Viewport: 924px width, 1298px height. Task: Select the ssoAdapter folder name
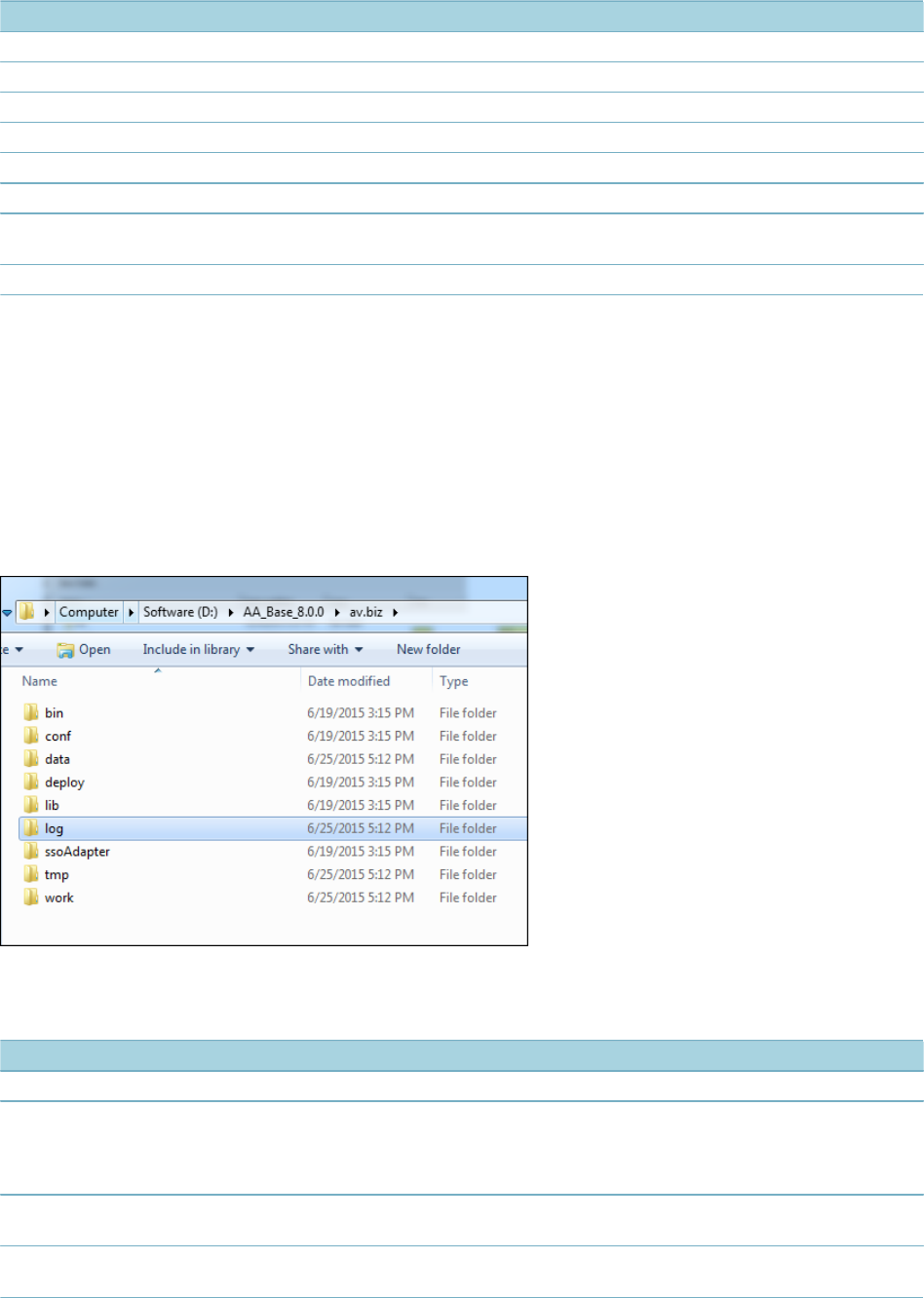point(77,852)
